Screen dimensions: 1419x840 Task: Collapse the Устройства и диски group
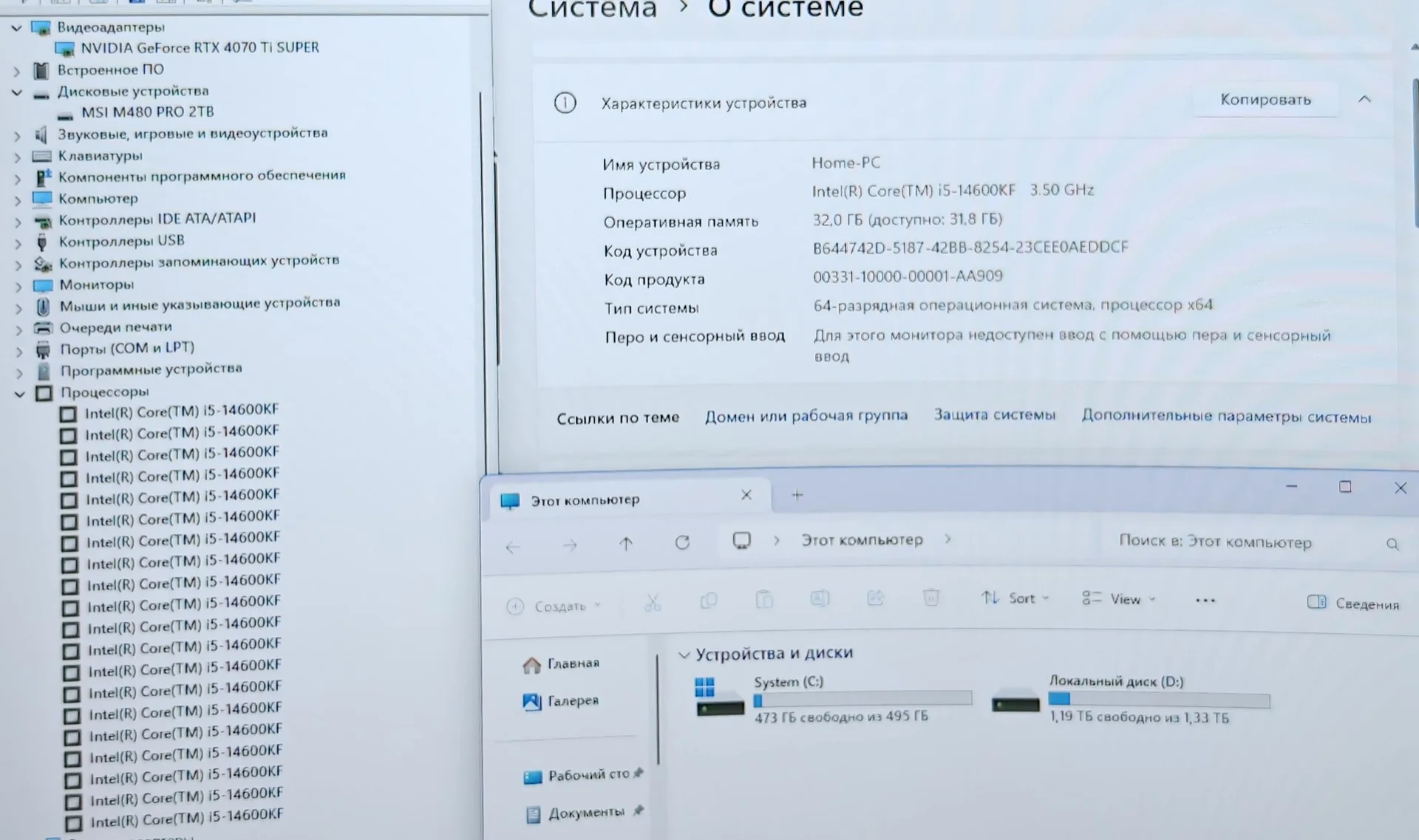[684, 655]
